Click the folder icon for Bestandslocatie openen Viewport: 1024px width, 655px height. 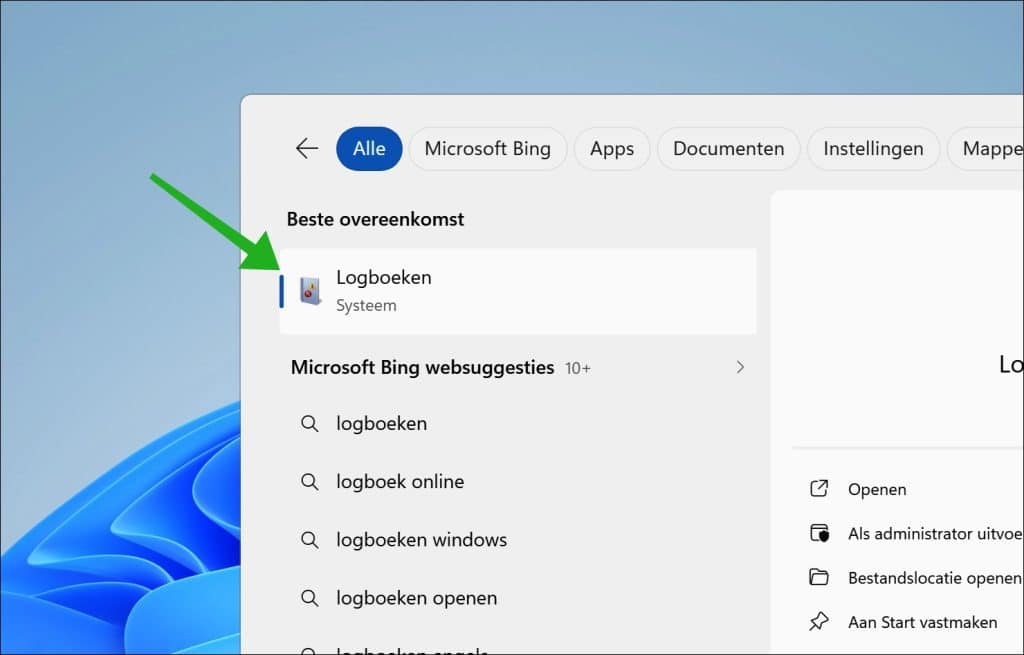click(x=819, y=577)
